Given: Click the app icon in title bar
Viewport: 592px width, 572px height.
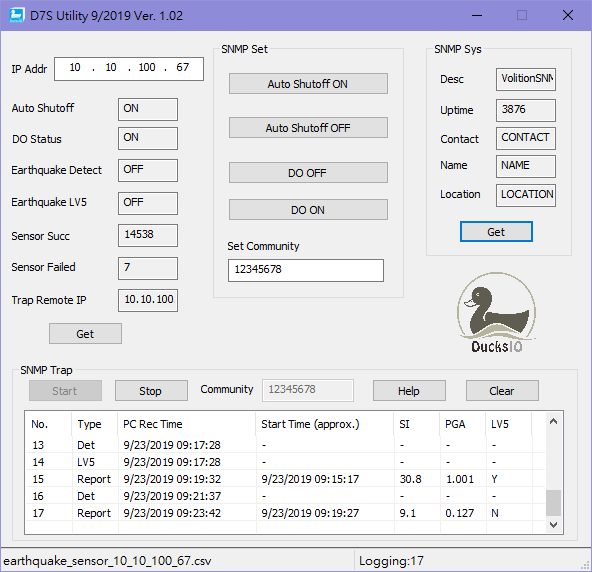Looking at the screenshot, I should (x=16, y=15).
